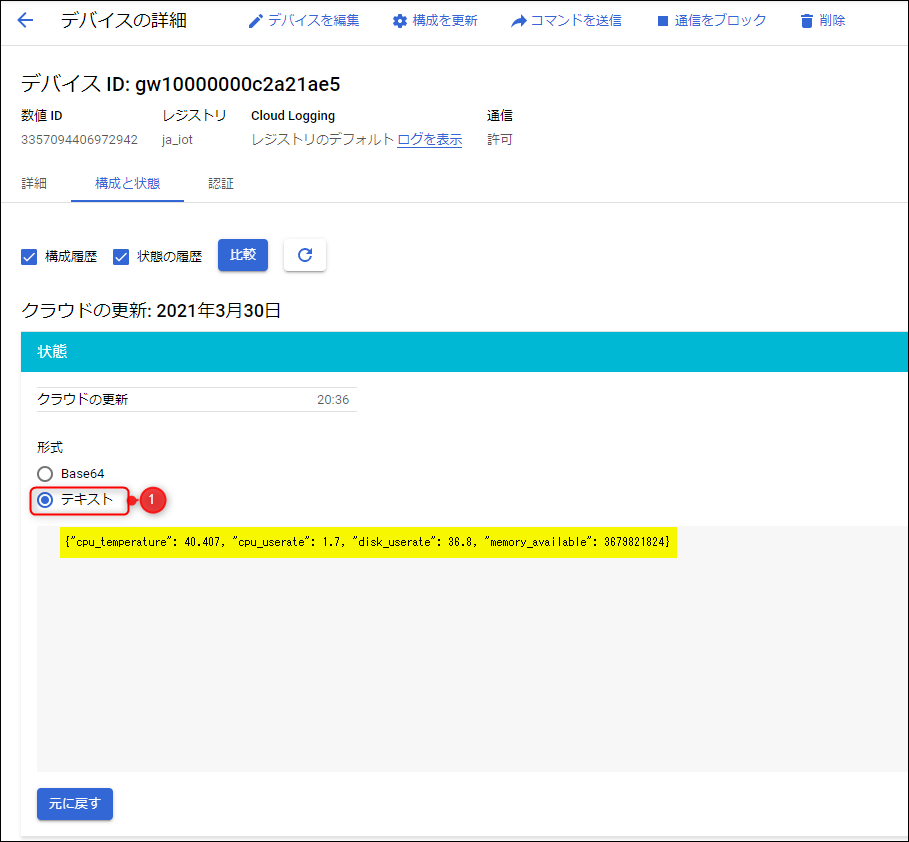Screen dimensions: 909x842
Task: Select the highlighted cpu_temperature JSON text
Action: tap(370, 542)
